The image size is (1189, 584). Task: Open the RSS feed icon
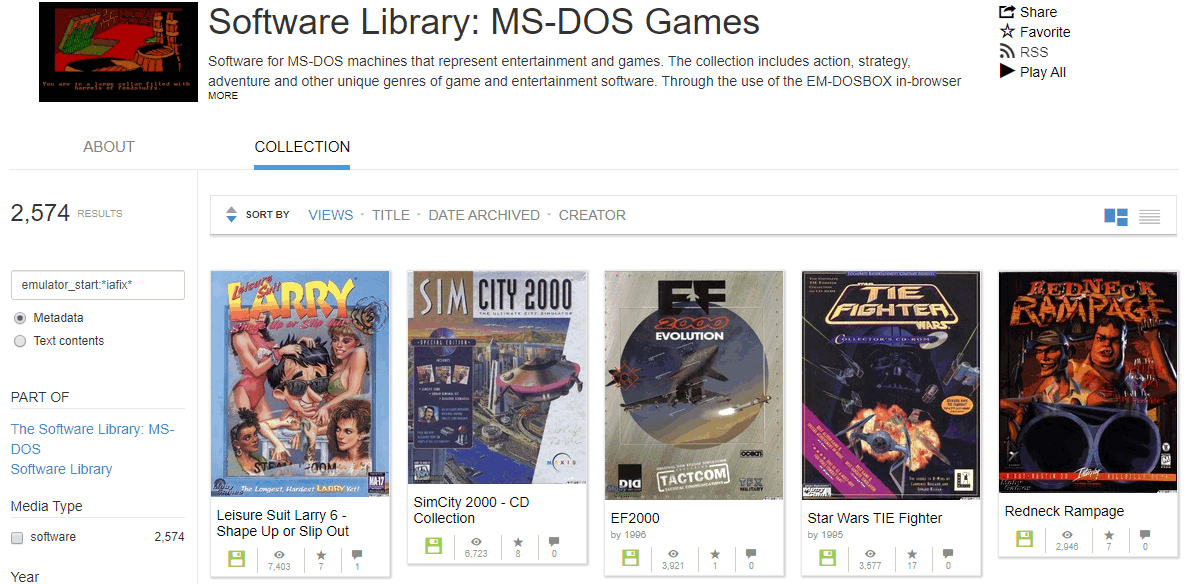click(x=1007, y=52)
